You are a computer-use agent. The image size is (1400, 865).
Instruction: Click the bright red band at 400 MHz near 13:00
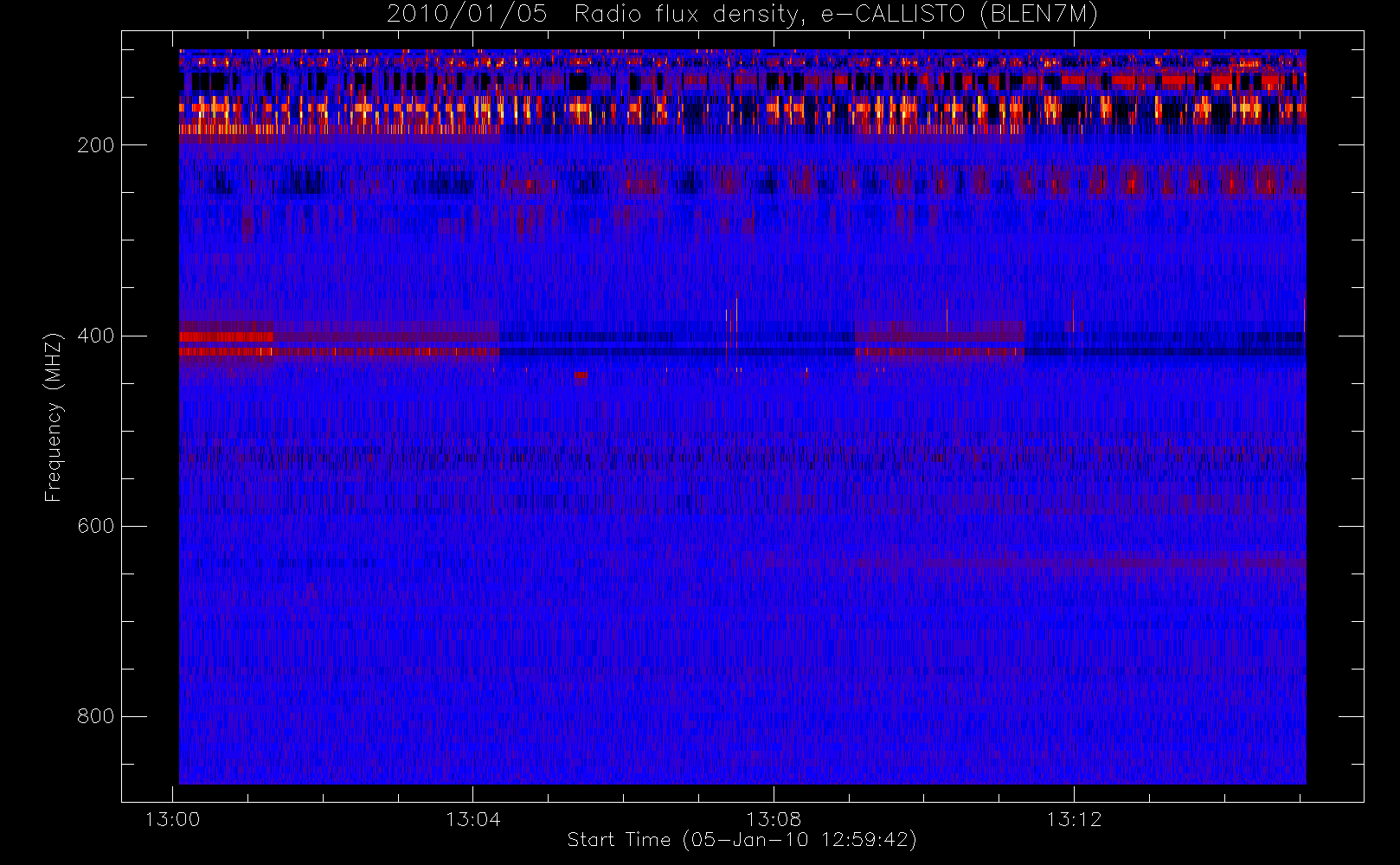click(227, 336)
